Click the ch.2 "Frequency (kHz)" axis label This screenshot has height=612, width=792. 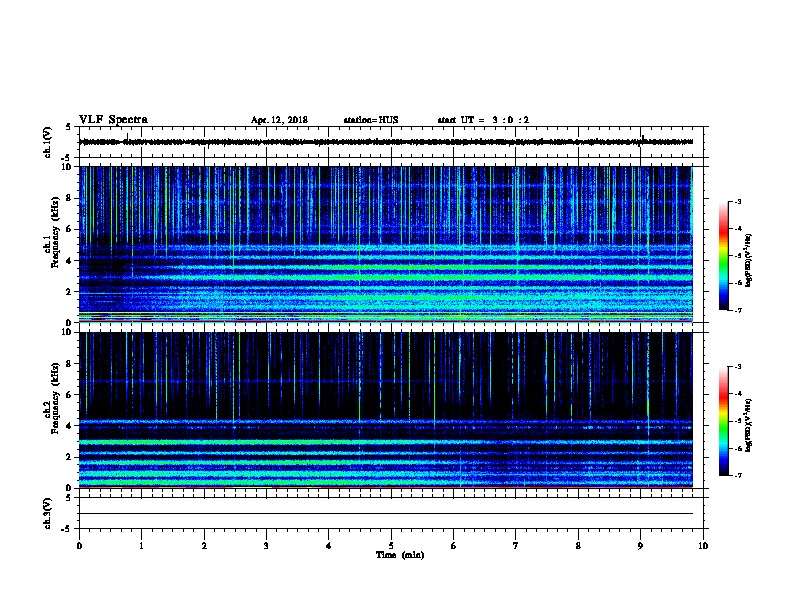[55, 398]
